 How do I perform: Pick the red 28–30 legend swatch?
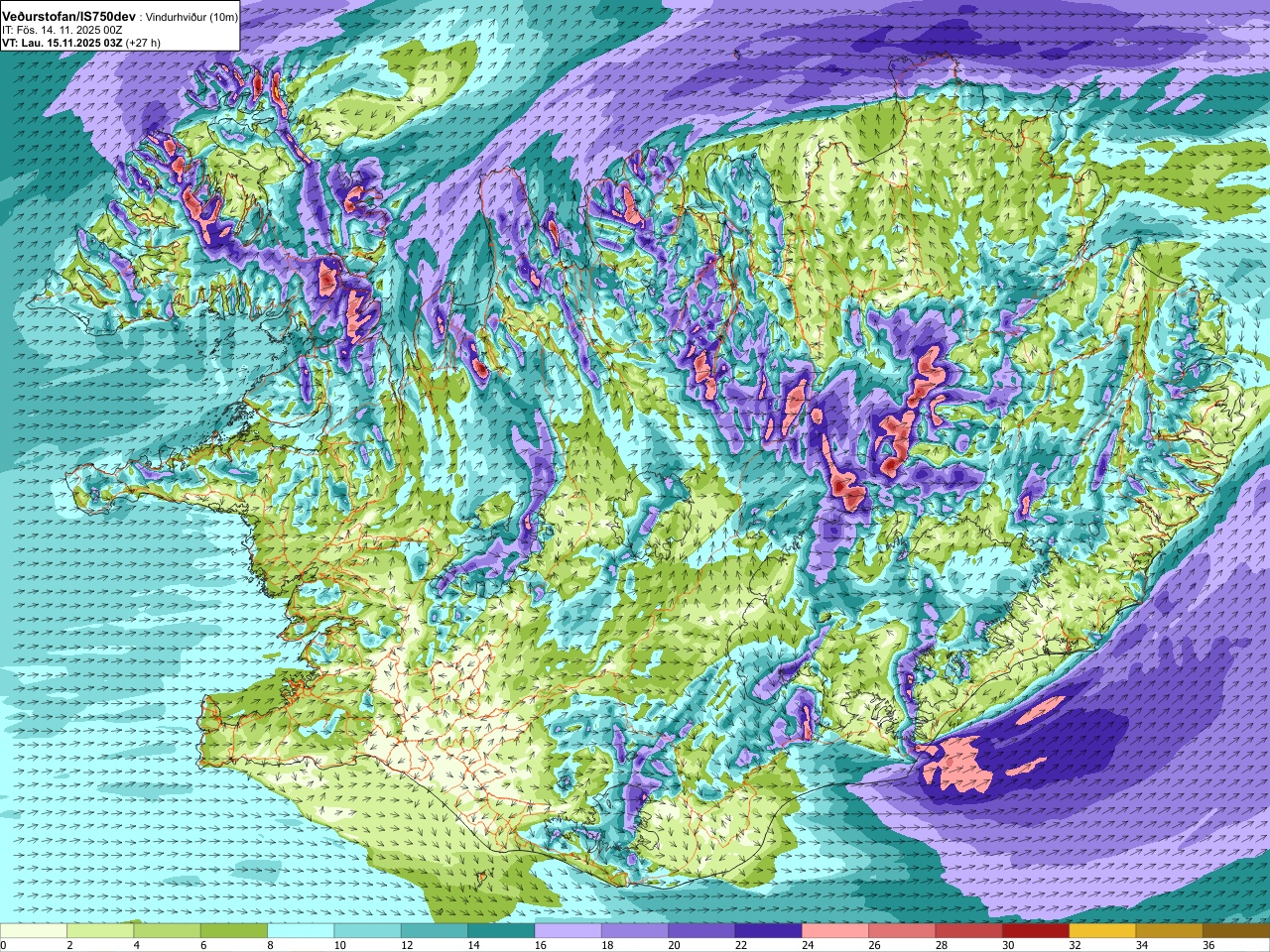[x=968, y=931]
